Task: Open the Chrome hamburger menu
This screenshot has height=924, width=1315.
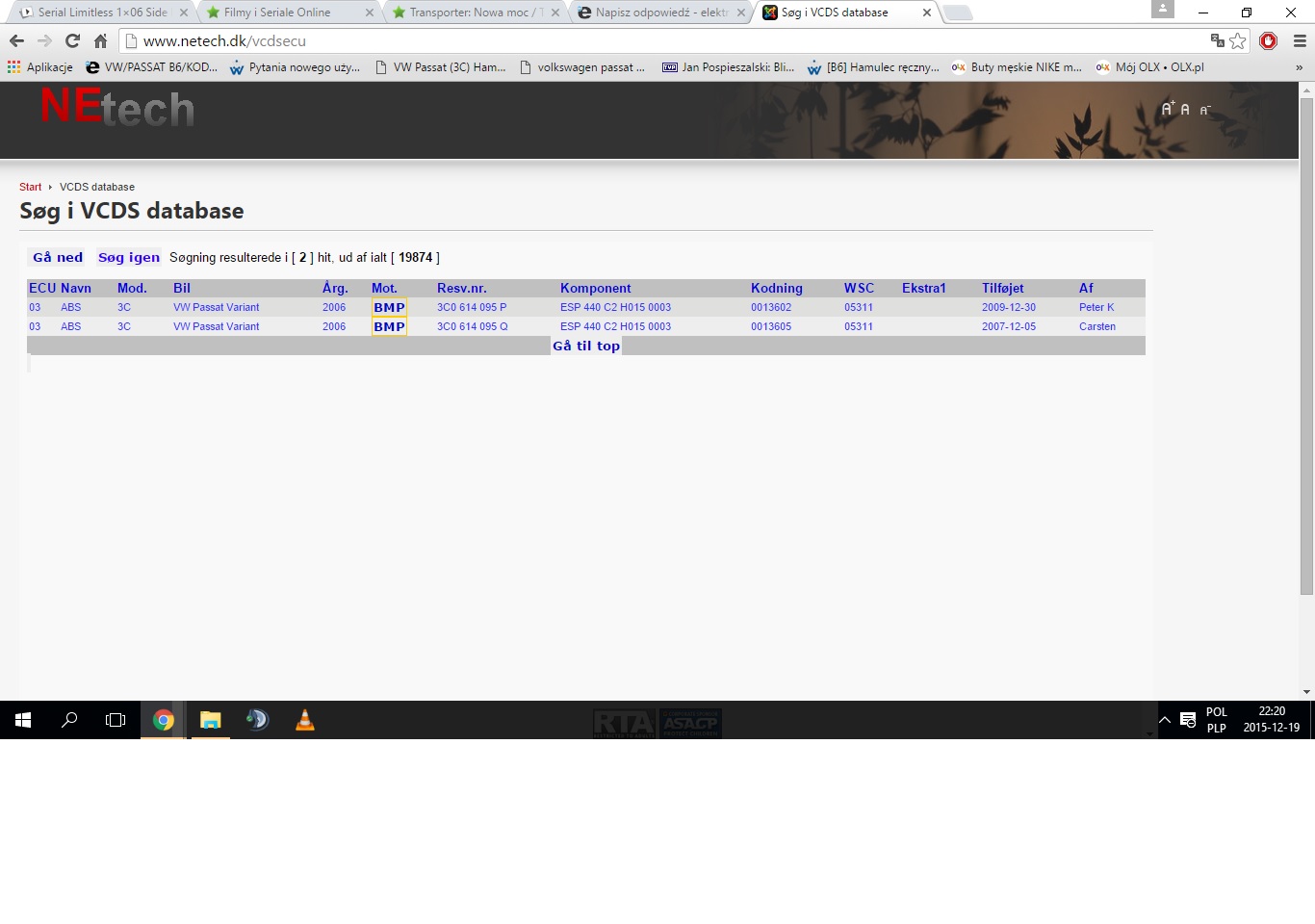Action: [x=1299, y=40]
